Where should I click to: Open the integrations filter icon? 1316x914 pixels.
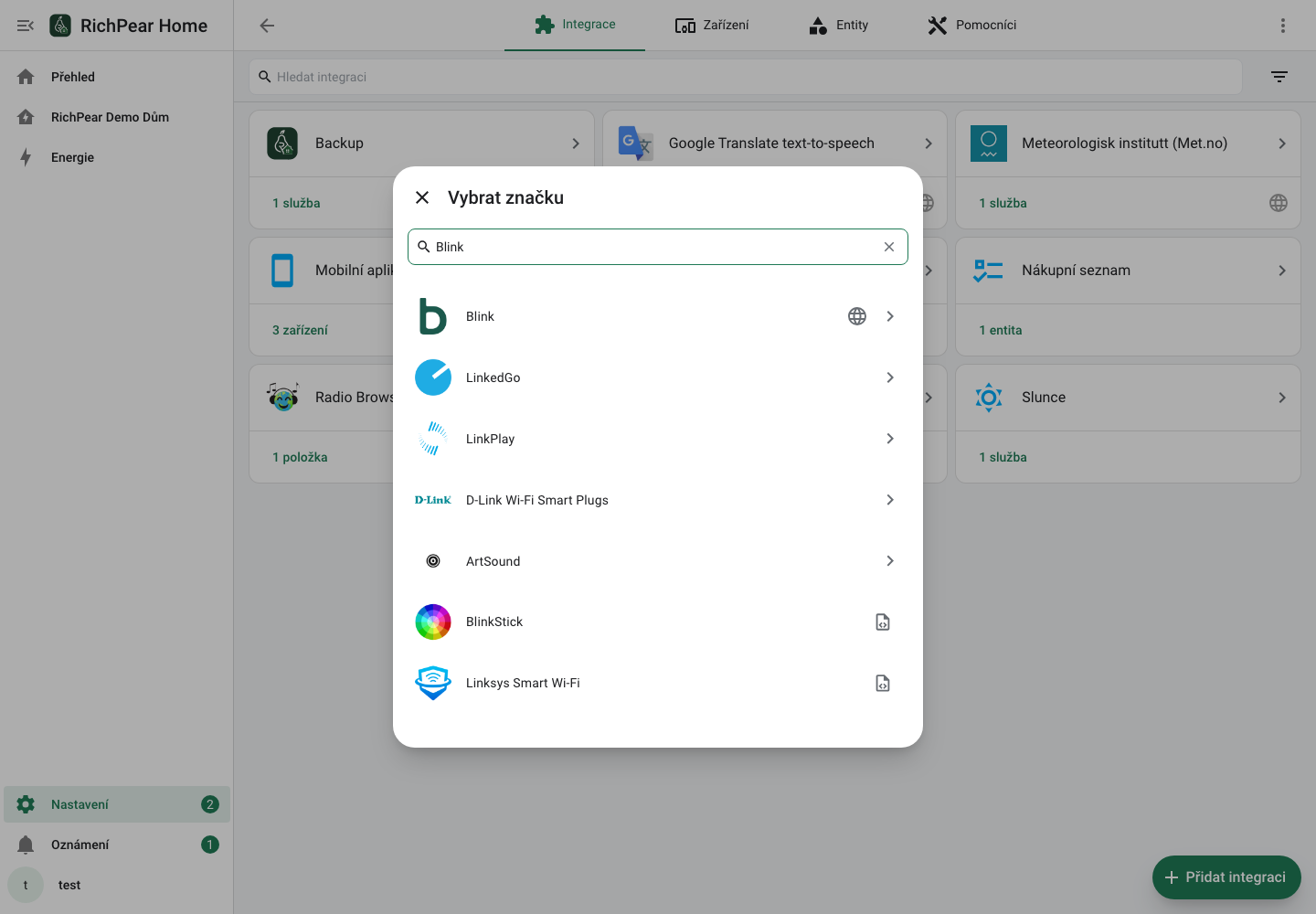pyautogui.click(x=1279, y=77)
